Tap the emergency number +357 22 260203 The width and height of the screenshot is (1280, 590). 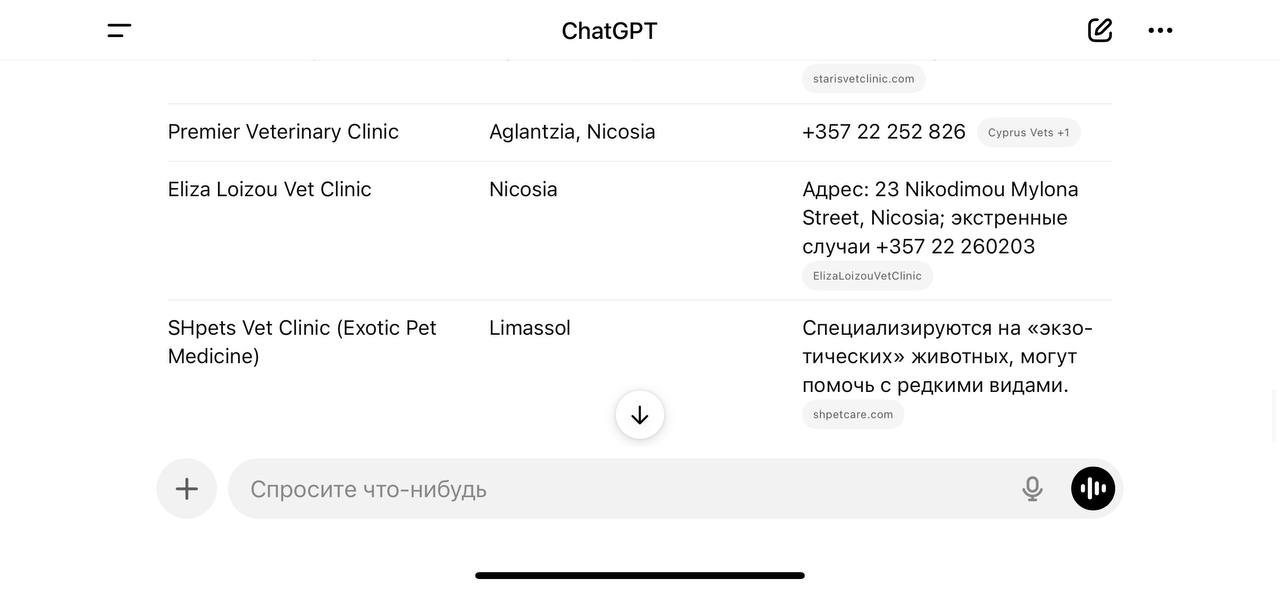click(x=955, y=246)
